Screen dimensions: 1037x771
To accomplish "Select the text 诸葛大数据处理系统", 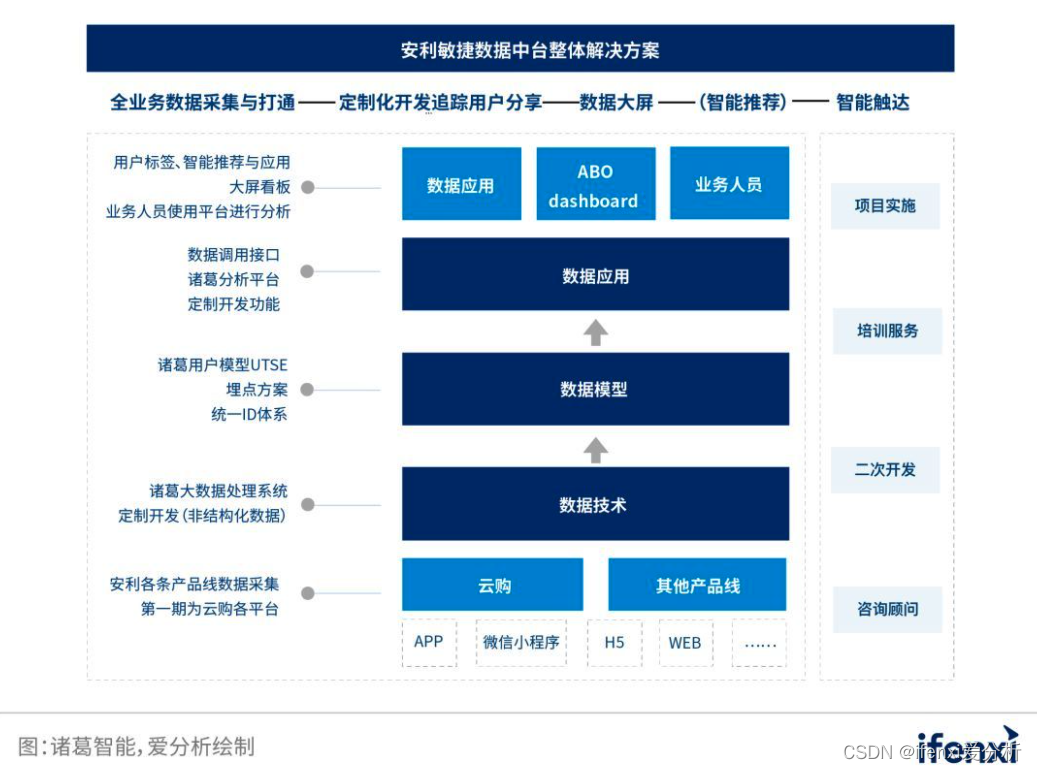I will pos(218,491).
